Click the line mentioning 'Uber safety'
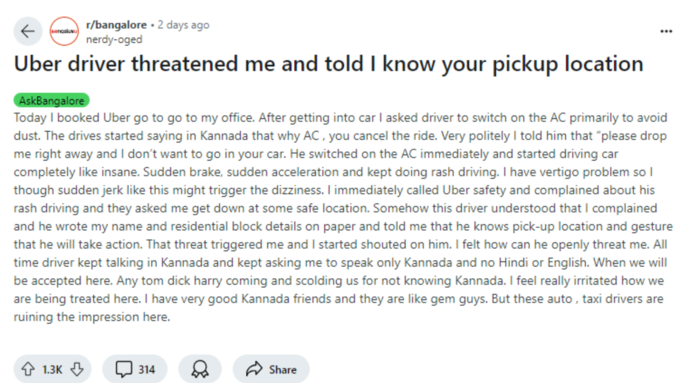 click(334, 190)
